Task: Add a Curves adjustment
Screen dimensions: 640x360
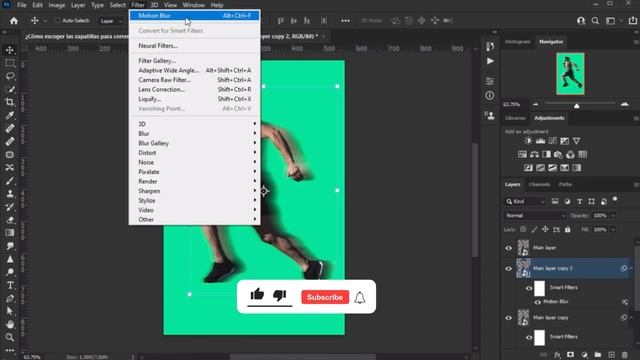Action: (553, 141)
